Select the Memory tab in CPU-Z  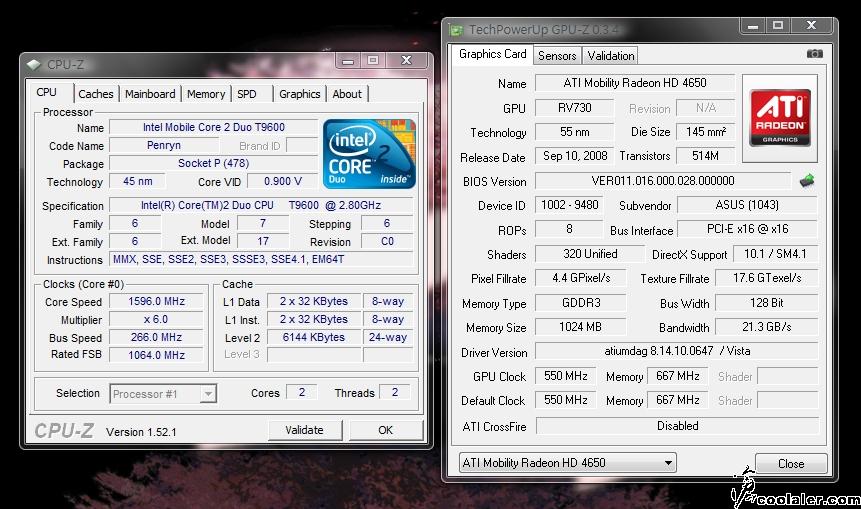click(206, 94)
